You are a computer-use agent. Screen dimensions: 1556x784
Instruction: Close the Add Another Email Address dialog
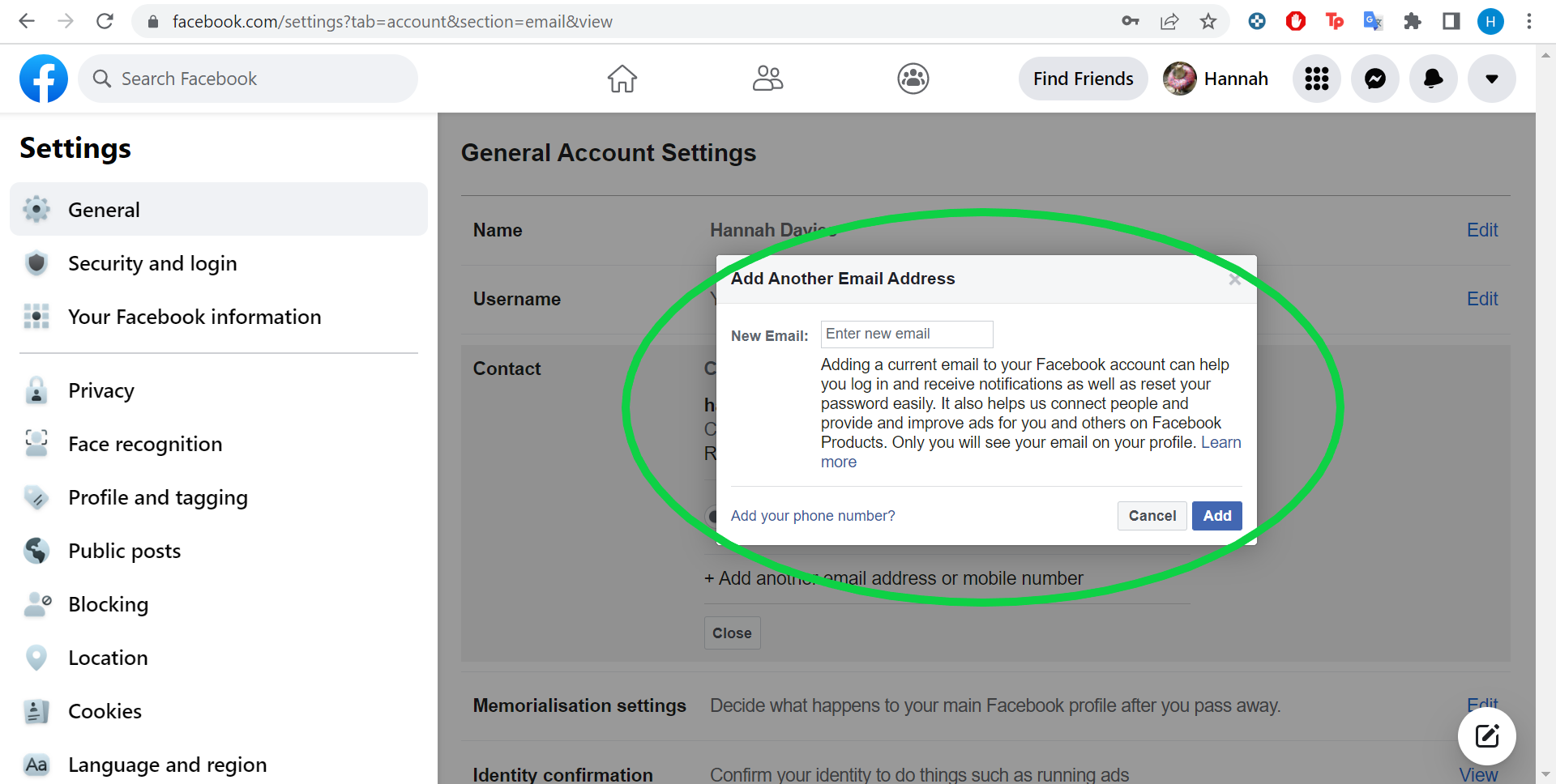pos(1234,279)
